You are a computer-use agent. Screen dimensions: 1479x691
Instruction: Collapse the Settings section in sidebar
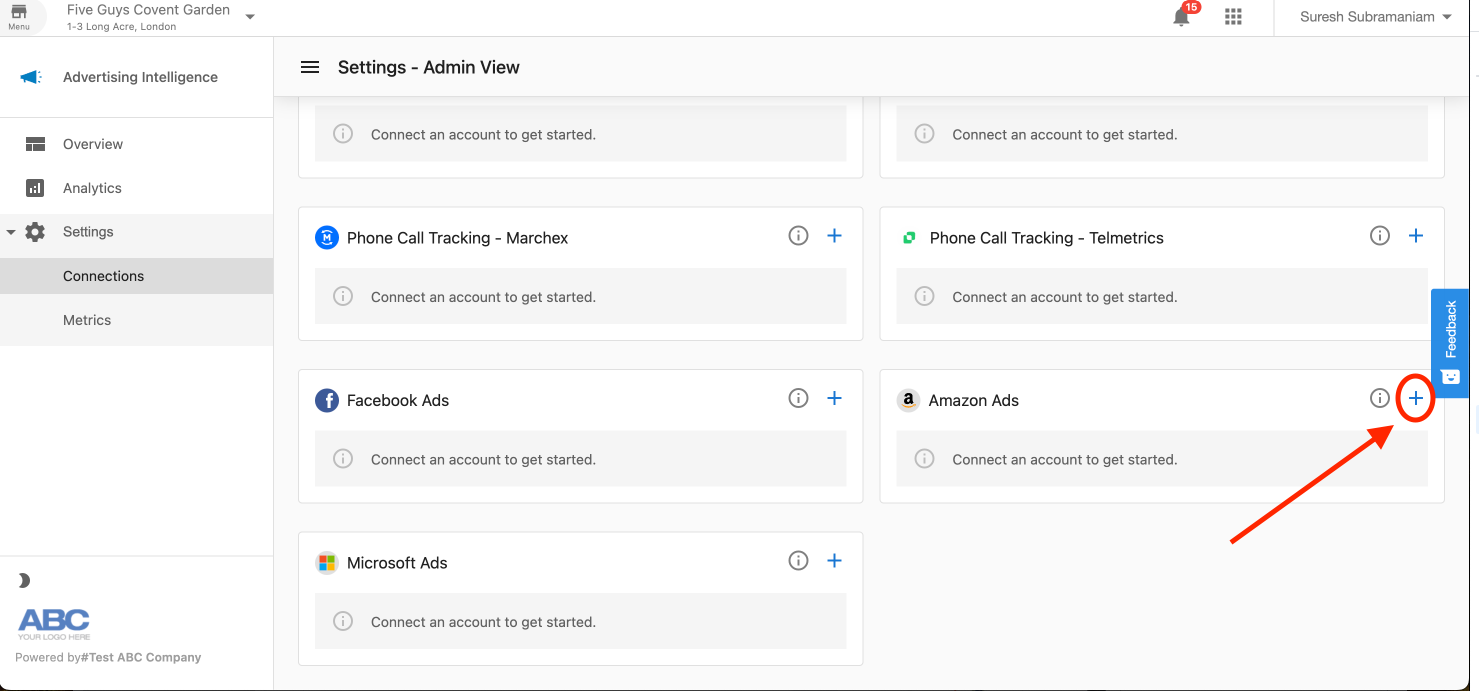coord(11,232)
